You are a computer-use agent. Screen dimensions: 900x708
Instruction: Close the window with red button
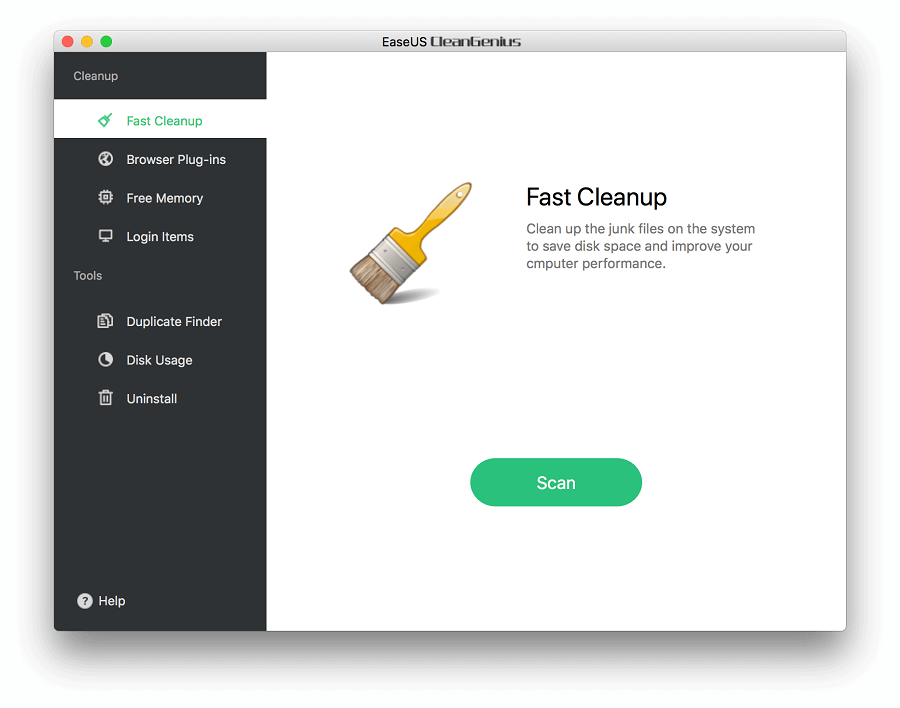point(68,41)
